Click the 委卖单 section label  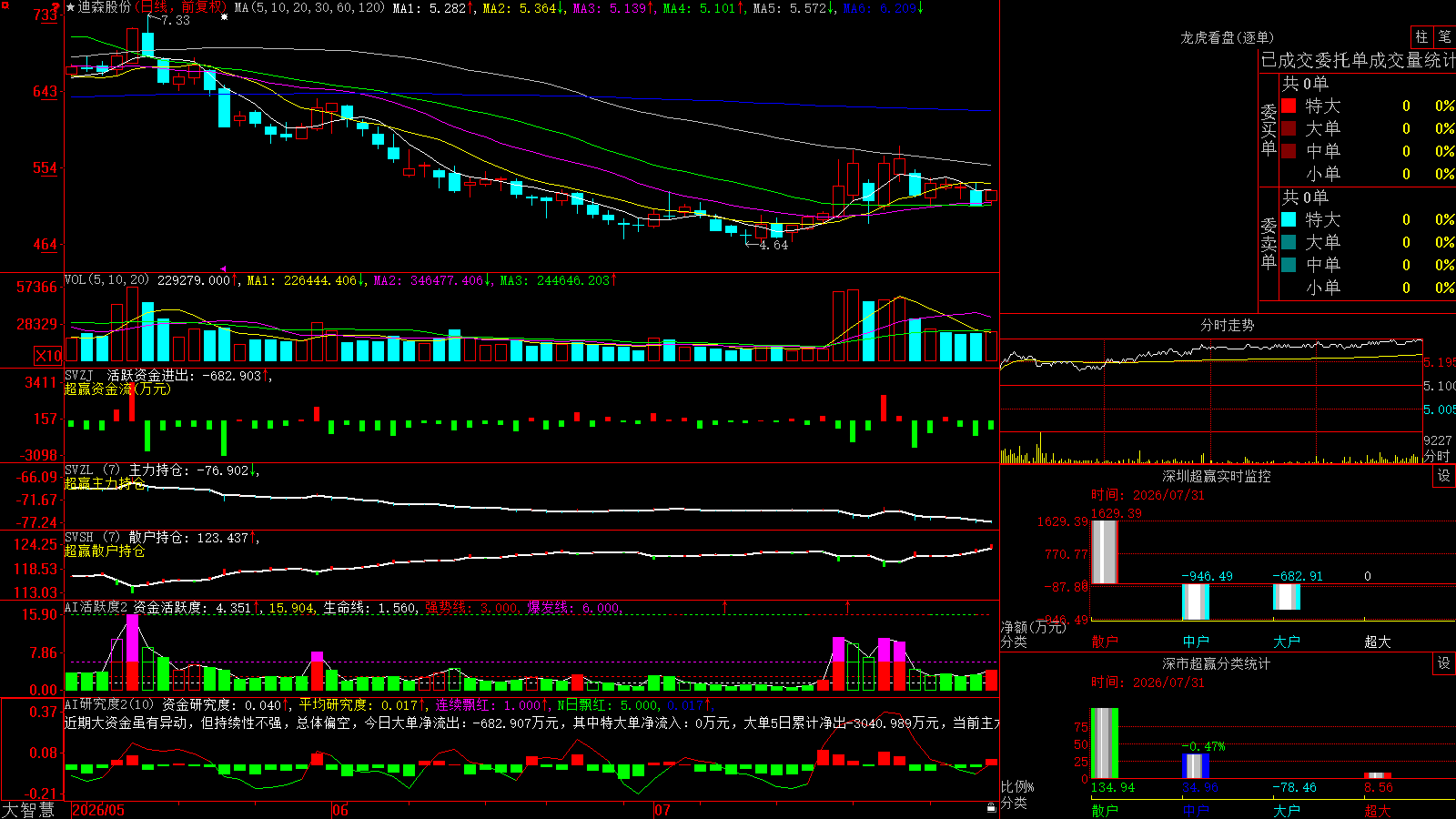pos(1269,243)
